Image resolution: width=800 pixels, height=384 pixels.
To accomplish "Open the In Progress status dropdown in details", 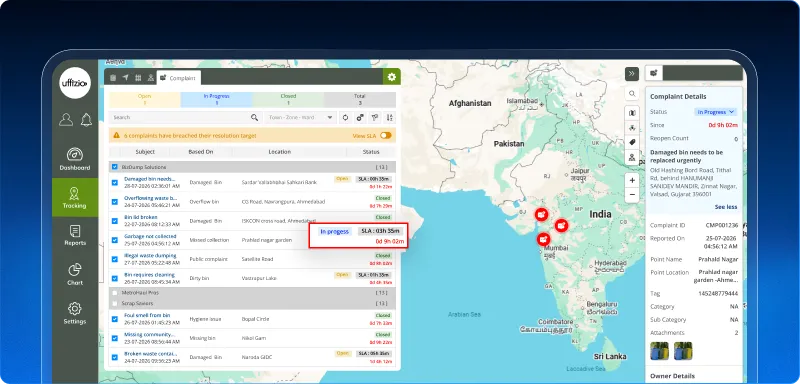I will tap(715, 112).
